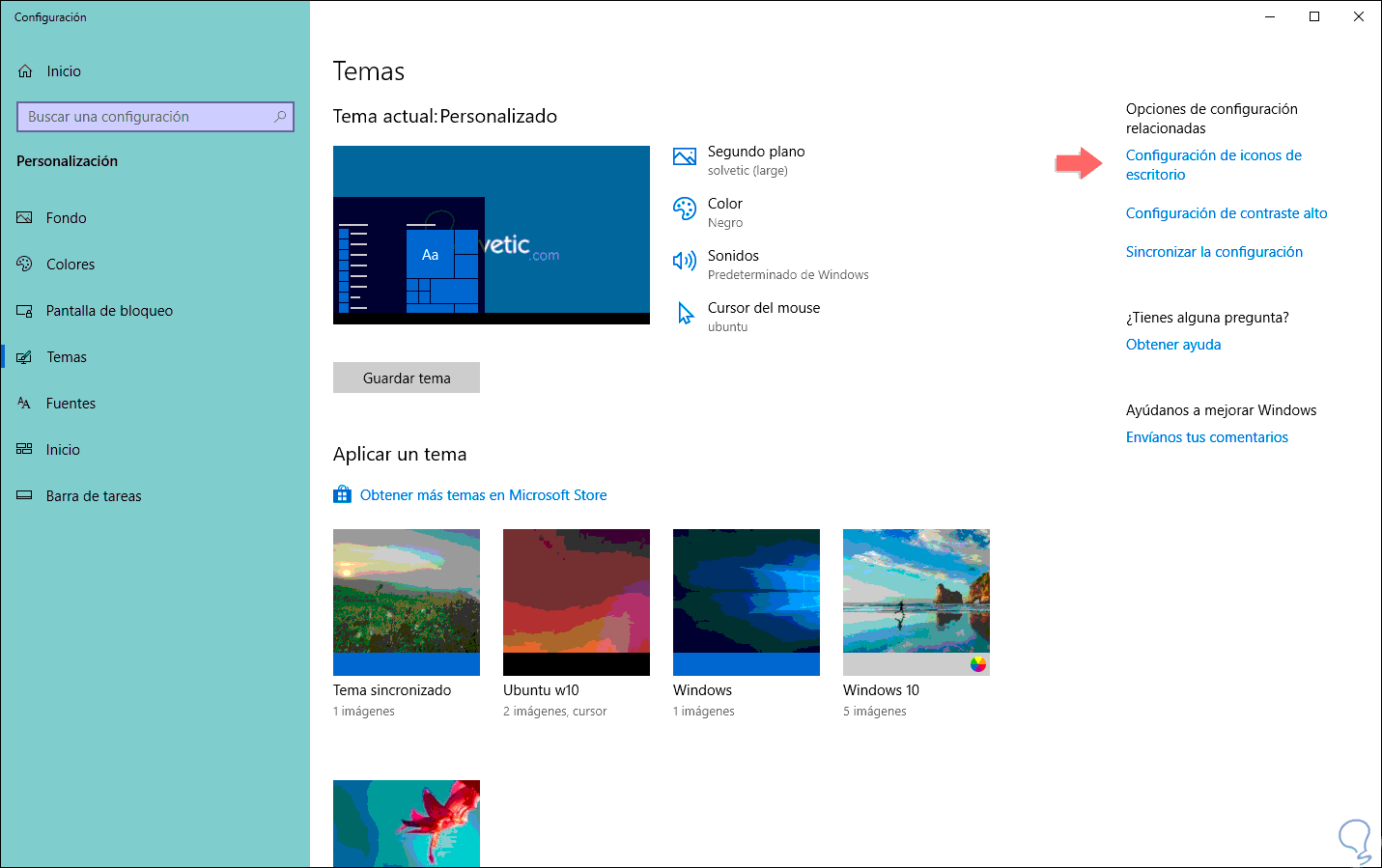1382x868 pixels.
Task: Open the Fondo settings page
Action: 155,218
